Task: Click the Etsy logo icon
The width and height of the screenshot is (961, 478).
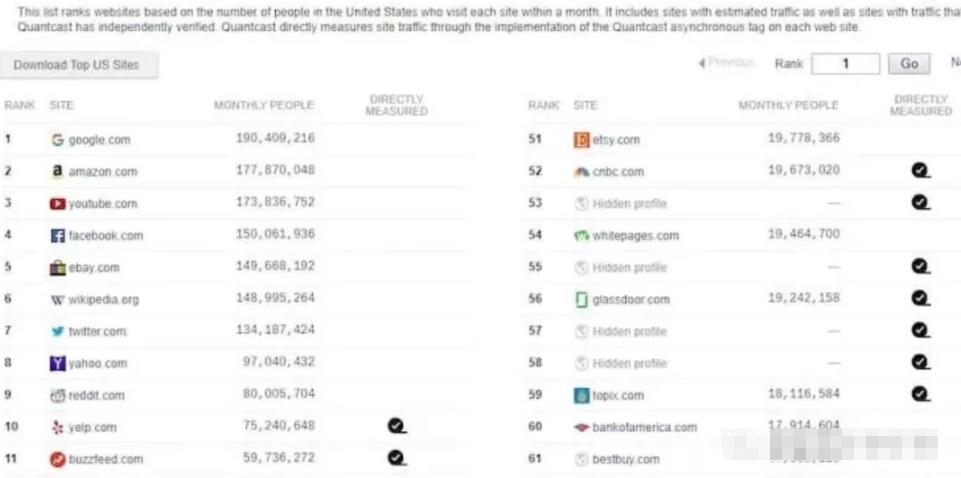Action: tap(582, 140)
